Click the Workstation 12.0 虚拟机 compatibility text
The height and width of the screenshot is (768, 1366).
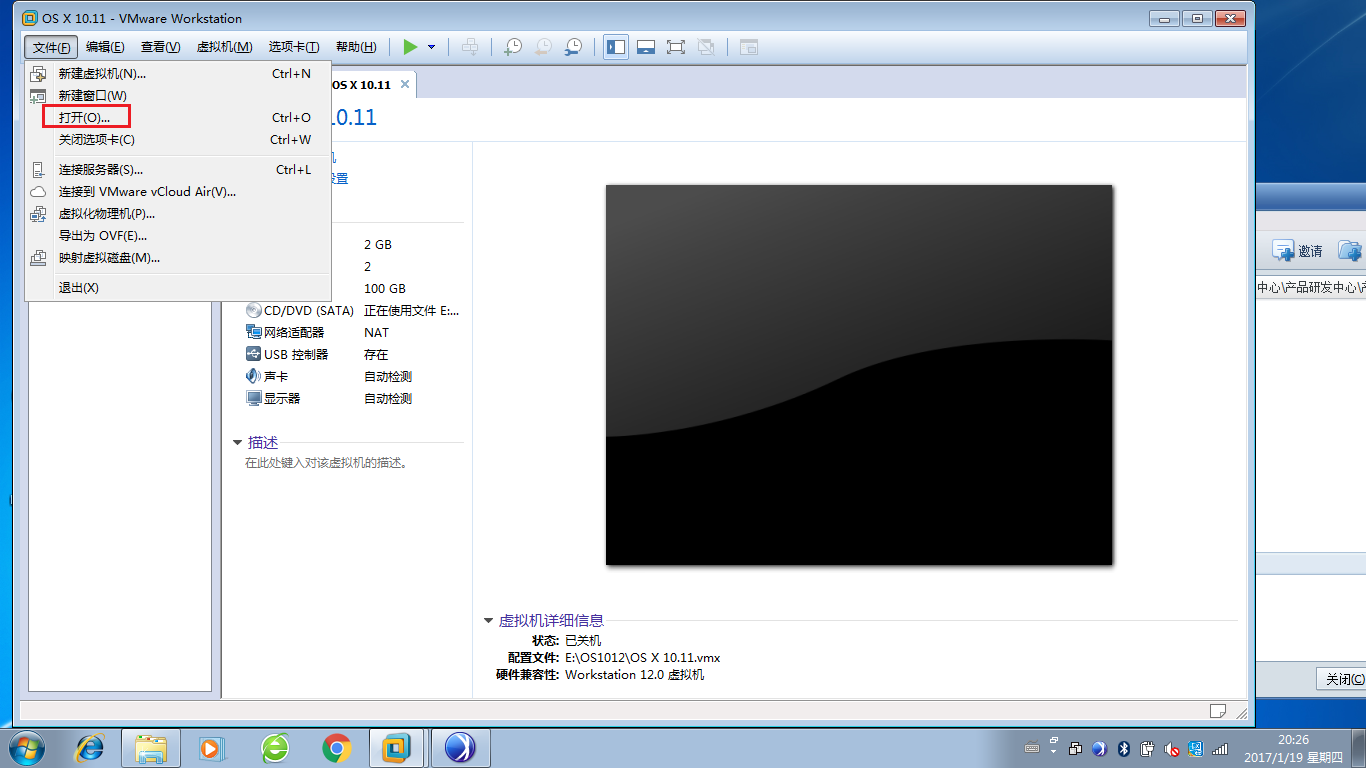634,675
